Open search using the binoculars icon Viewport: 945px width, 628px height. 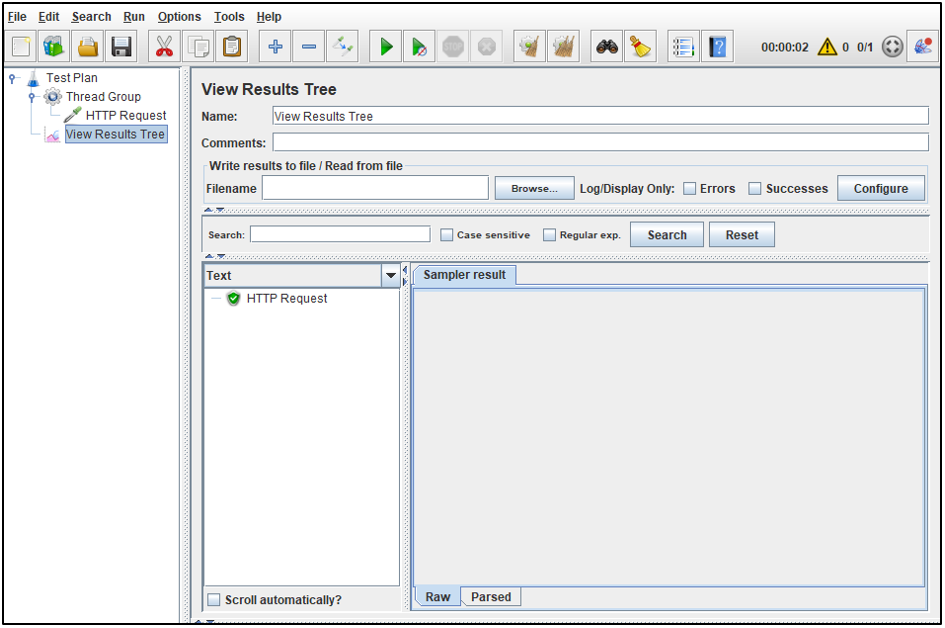tap(606, 46)
